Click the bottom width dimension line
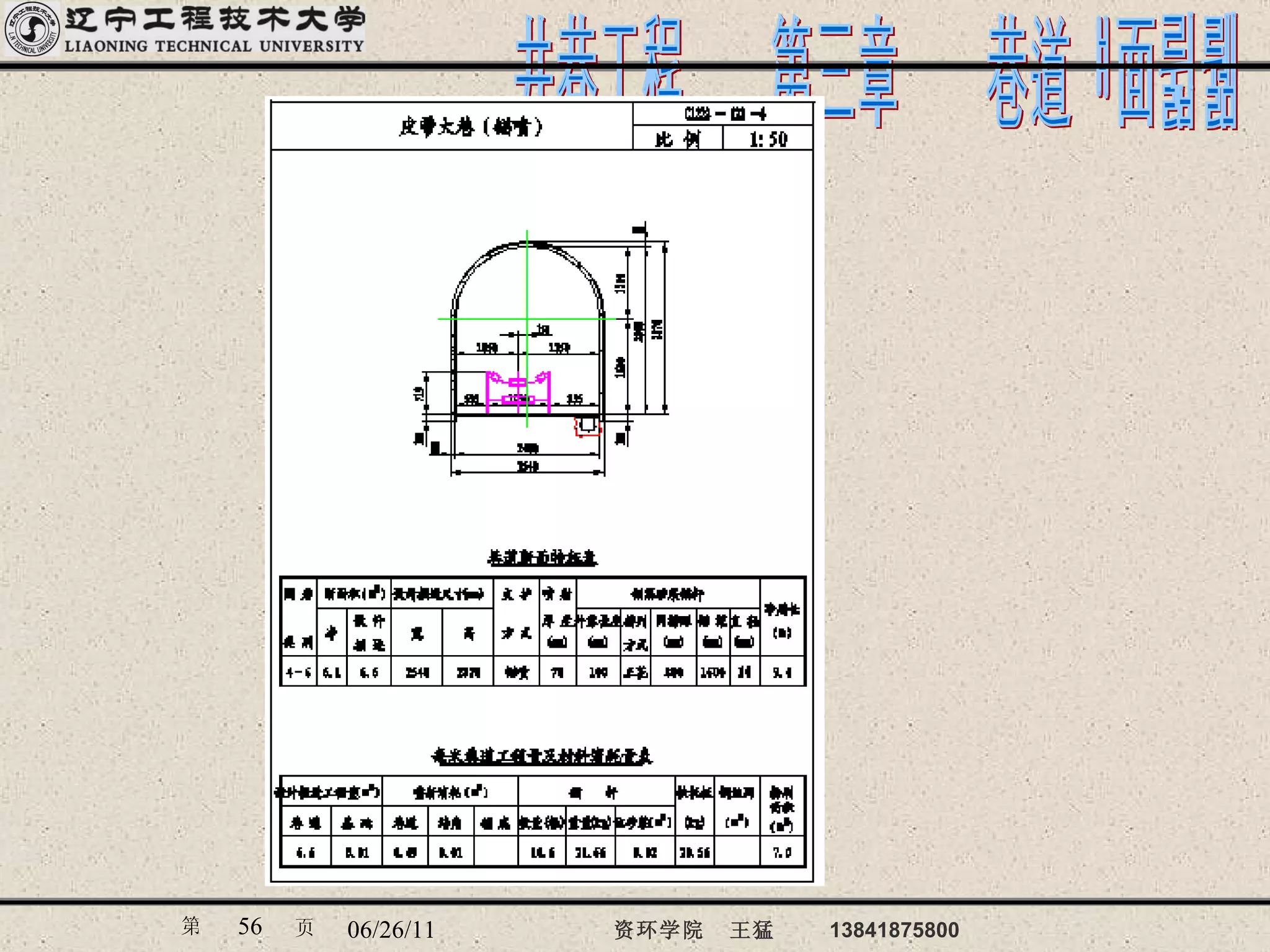Screen dimensions: 1270x952 pyautogui.click(x=527, y=473)
